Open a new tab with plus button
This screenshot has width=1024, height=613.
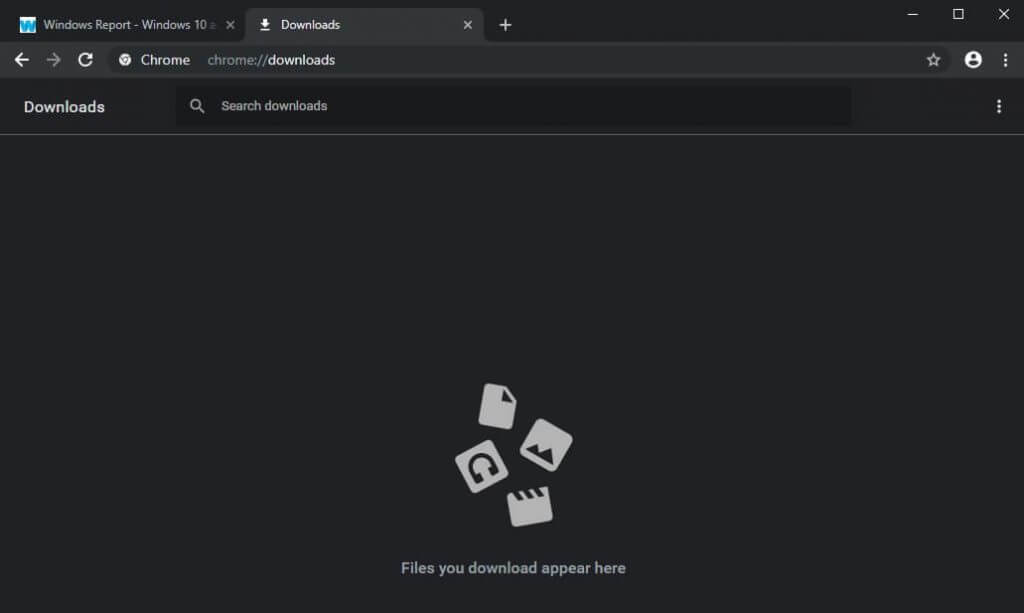[505, 25]
